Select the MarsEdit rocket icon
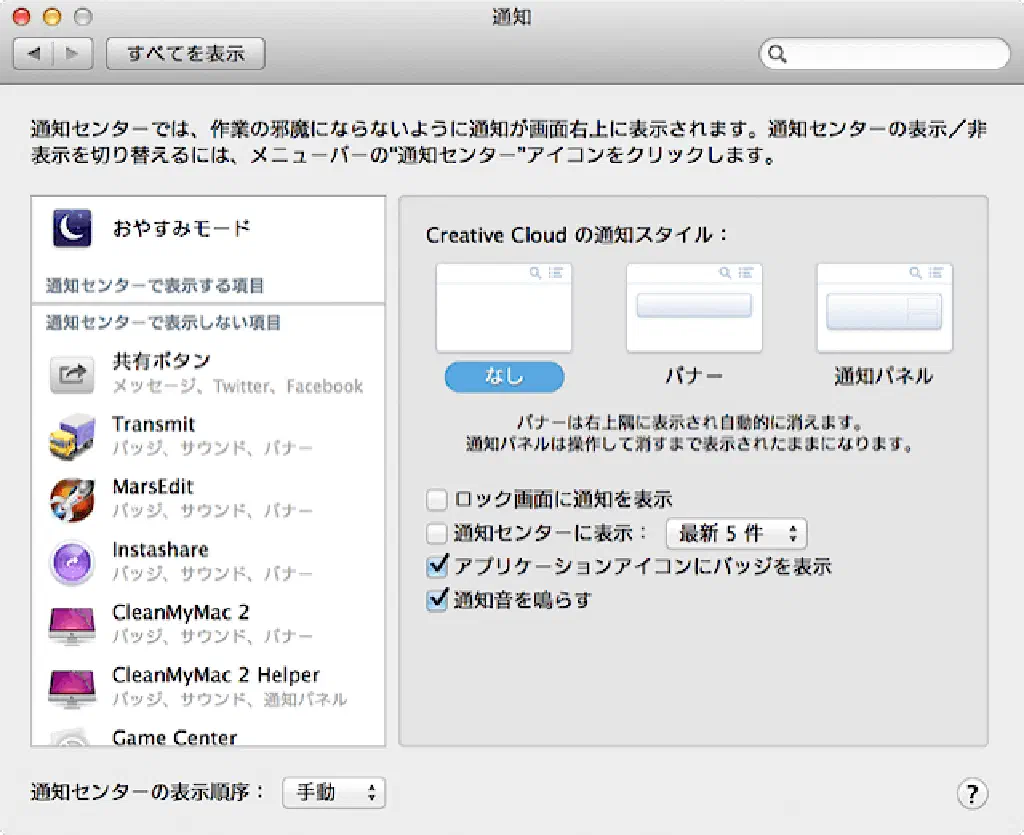Screen dimensions: 1024x835 click(x=72, y=499)
